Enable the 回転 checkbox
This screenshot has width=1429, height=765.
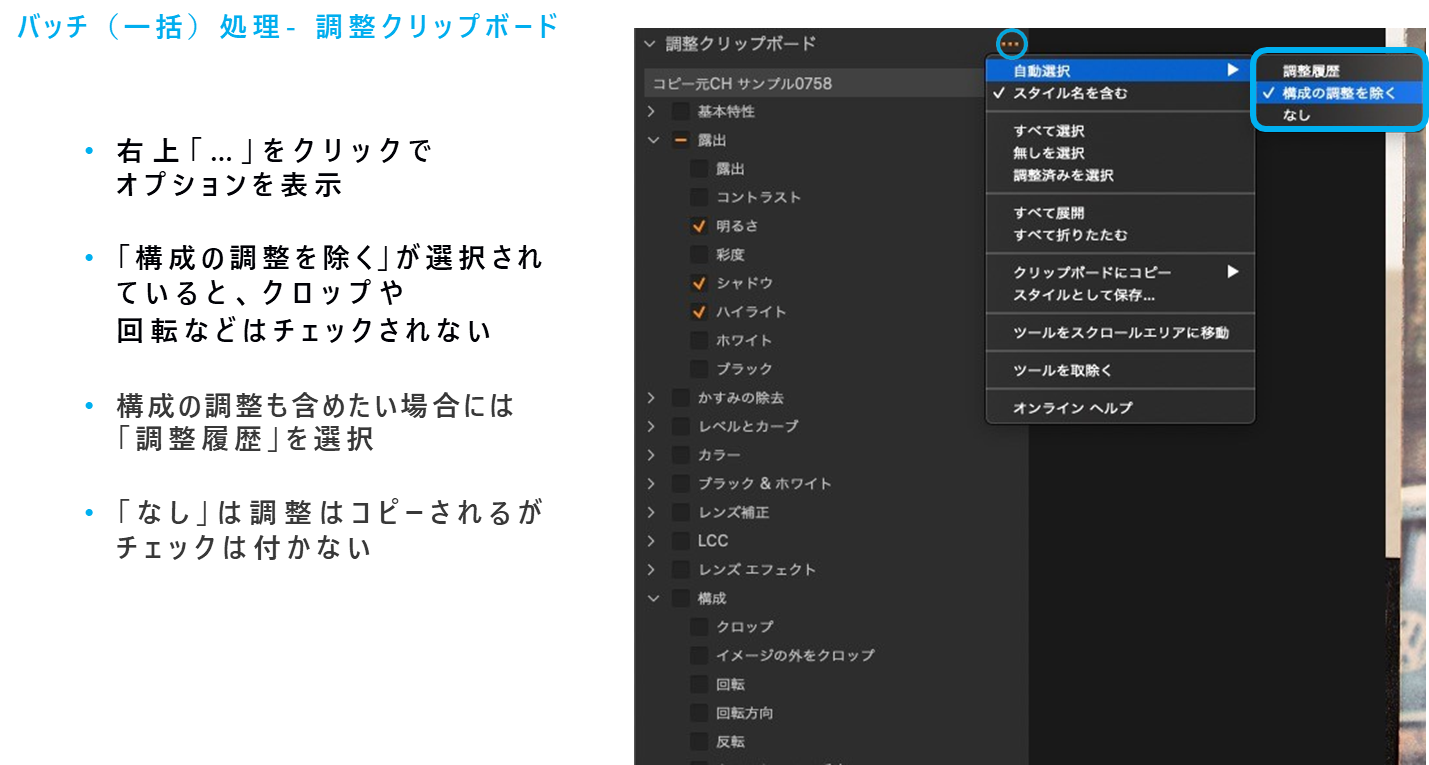[698, 684]
